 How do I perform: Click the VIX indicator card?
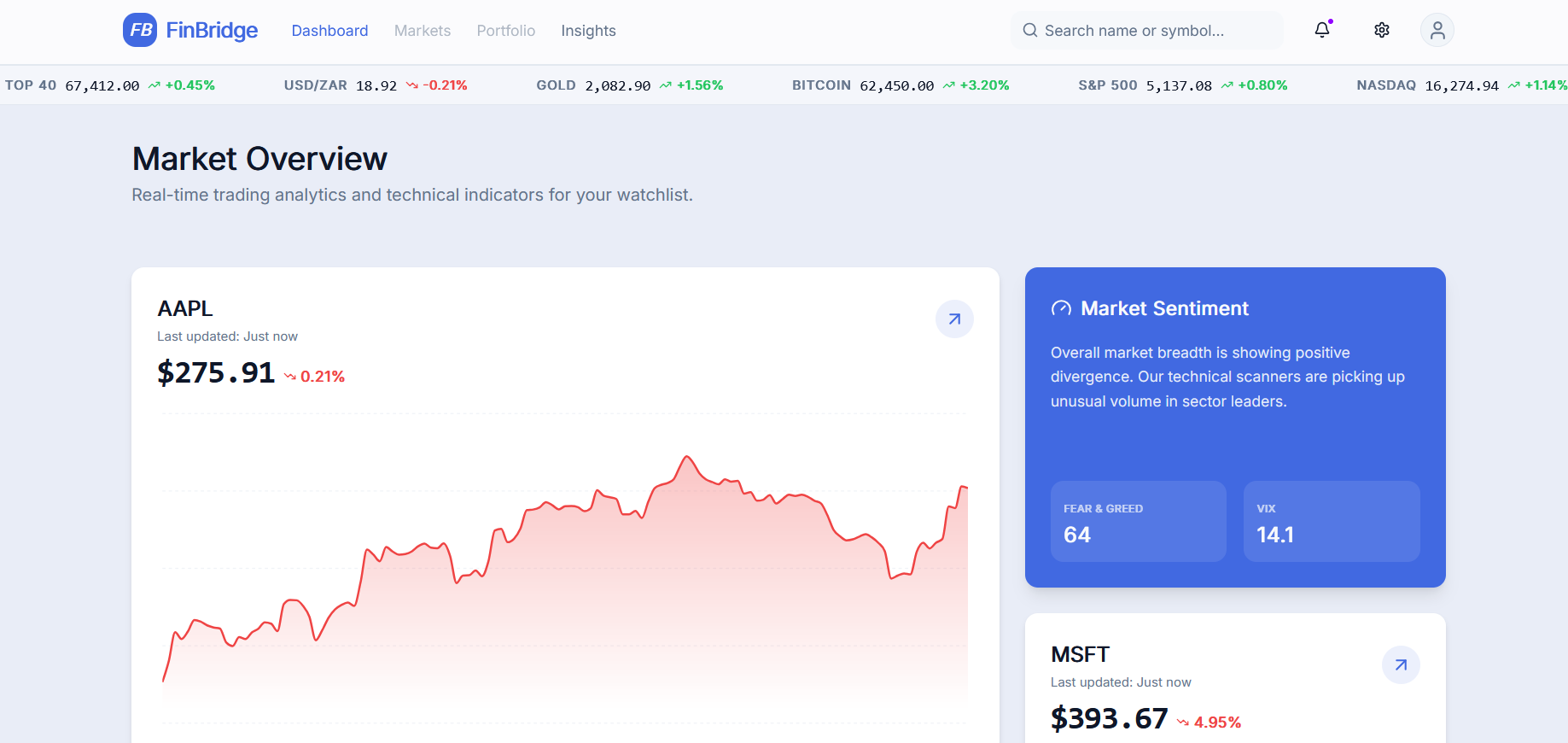[1331, 521]
